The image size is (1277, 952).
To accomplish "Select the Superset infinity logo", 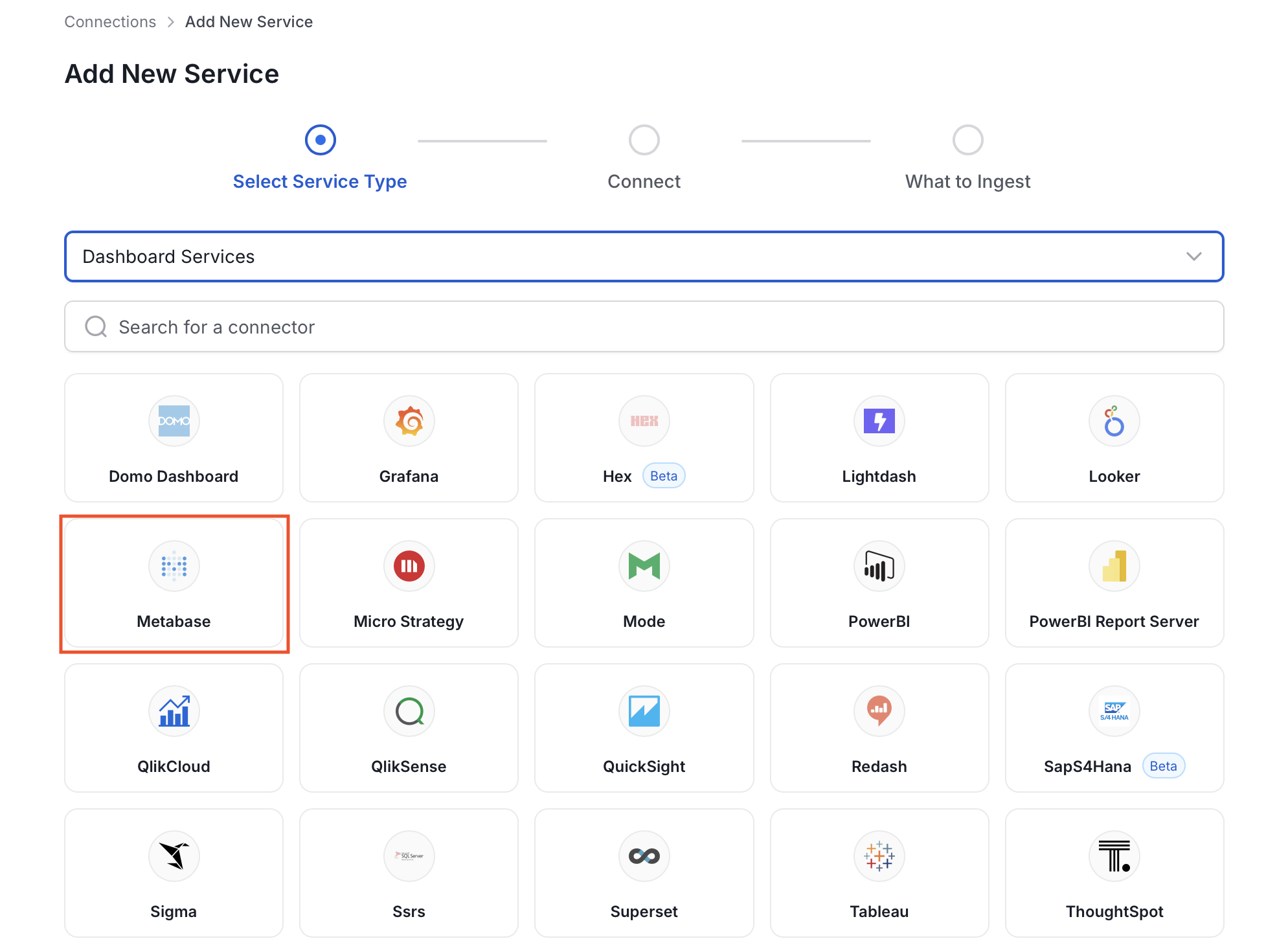I will tap(644, 856).
